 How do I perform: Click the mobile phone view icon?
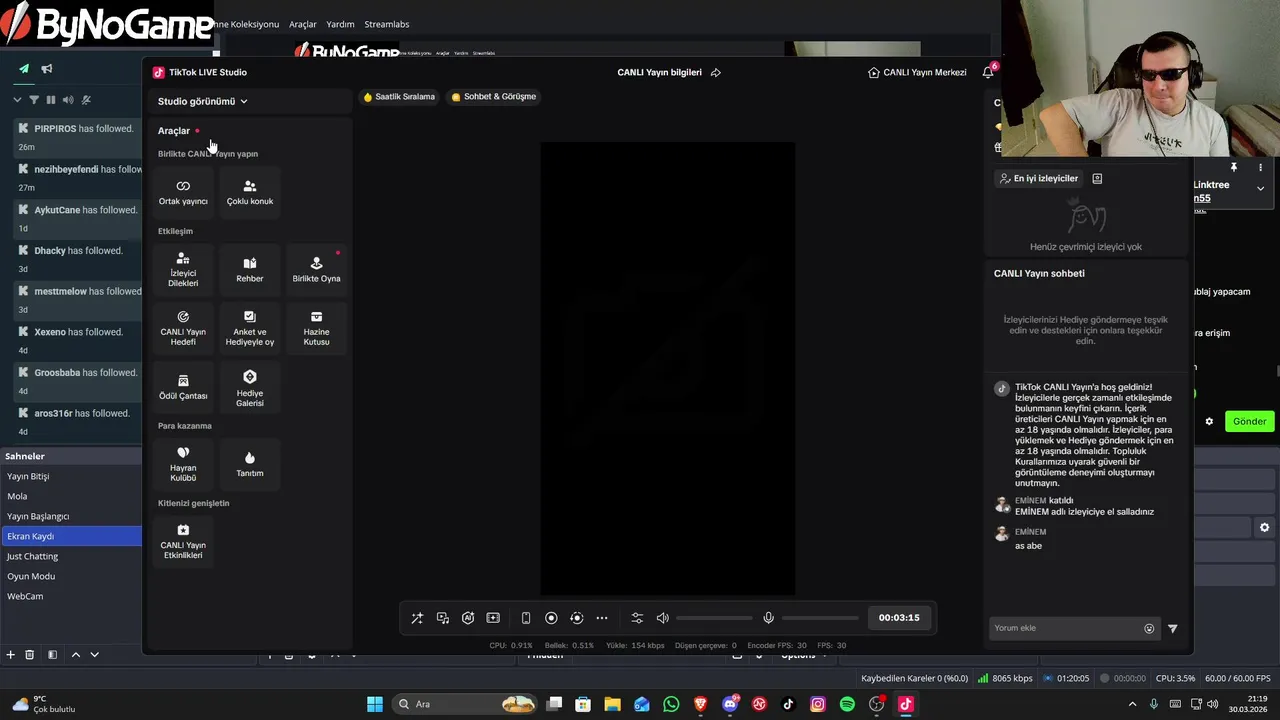point(526,618)
